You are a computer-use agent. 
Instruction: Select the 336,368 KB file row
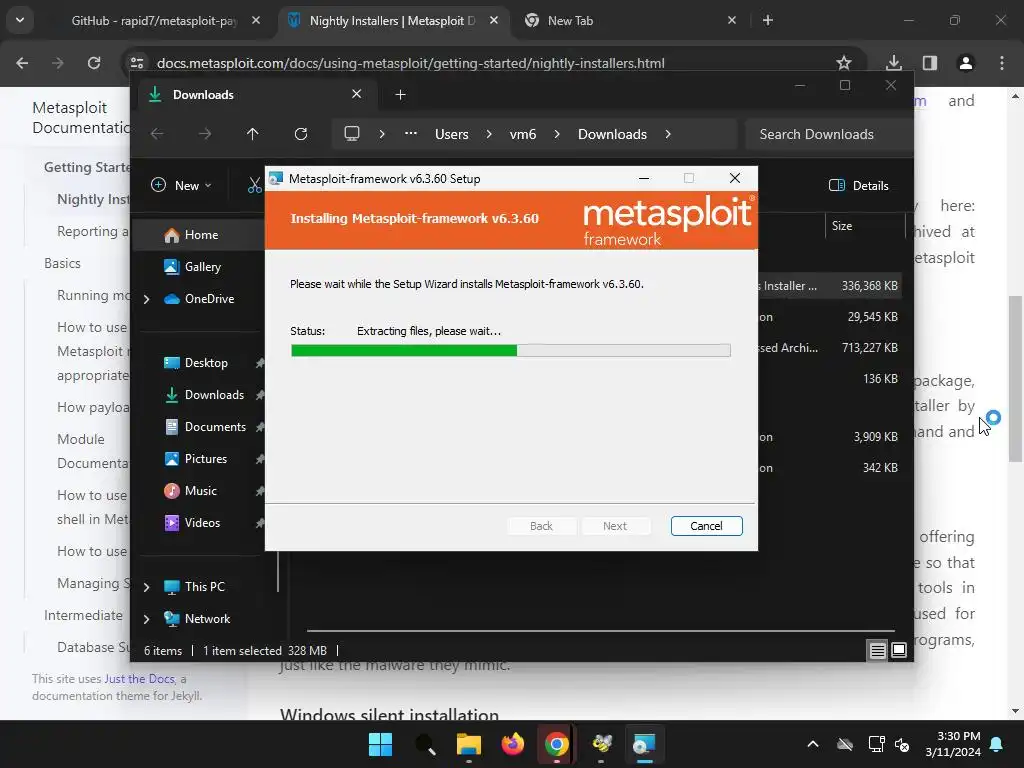[829, 285]
